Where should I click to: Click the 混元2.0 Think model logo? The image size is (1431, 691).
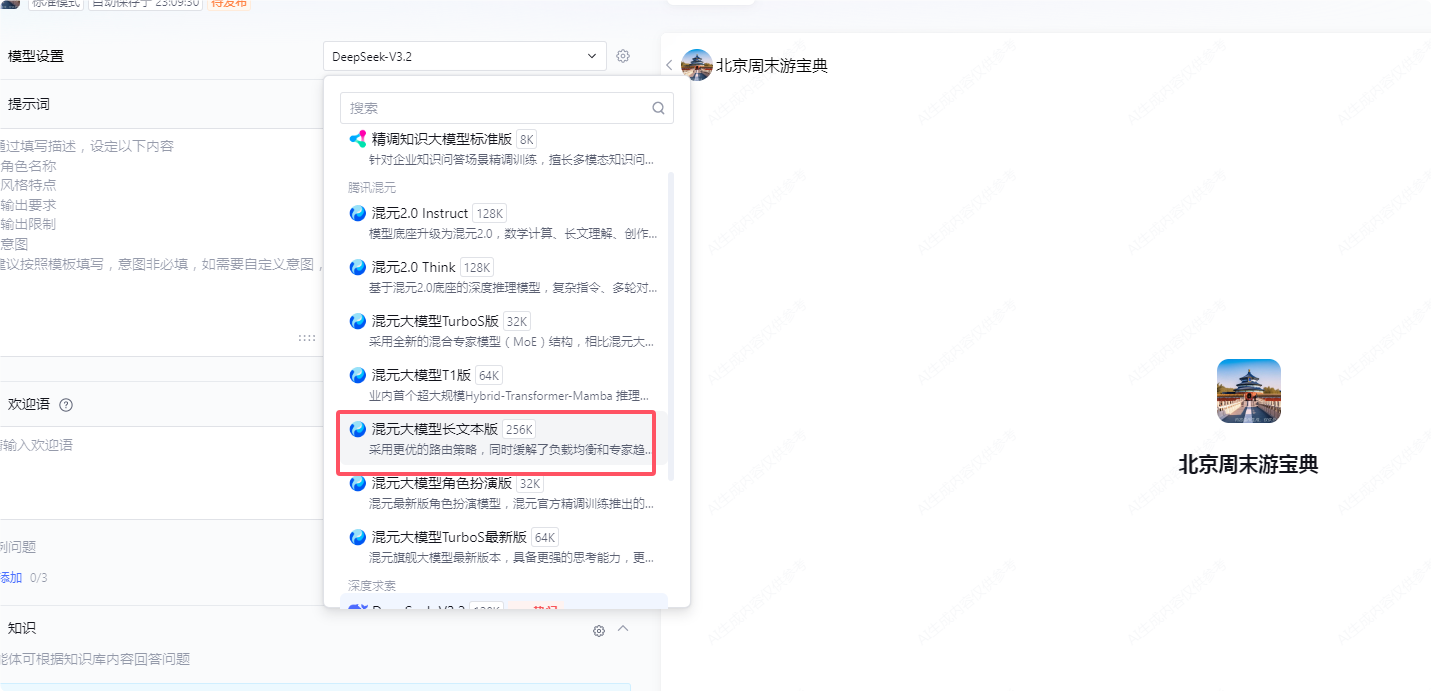click(x=357, y=267)
